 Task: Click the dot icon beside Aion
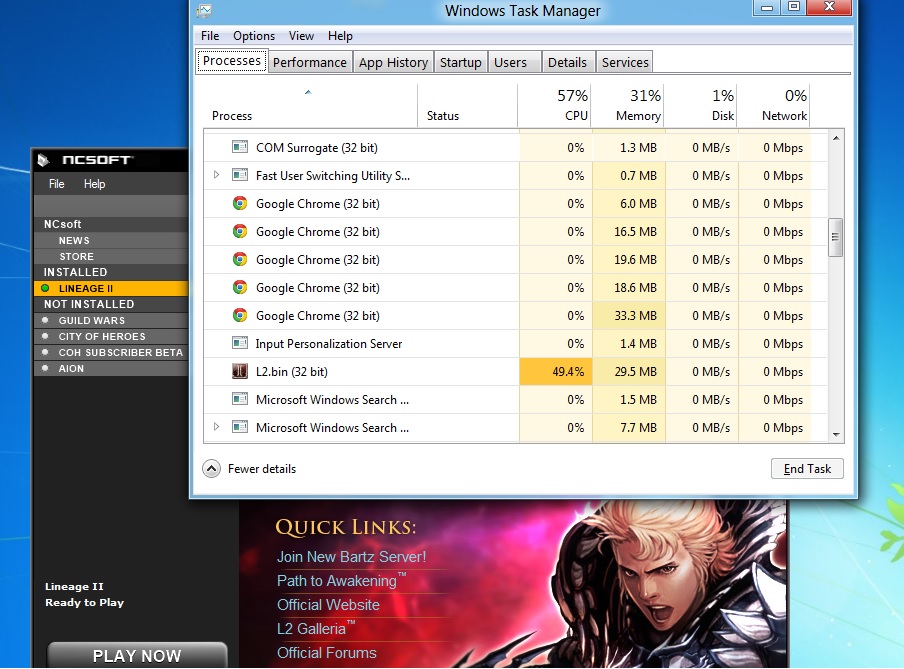coord(45,368)
